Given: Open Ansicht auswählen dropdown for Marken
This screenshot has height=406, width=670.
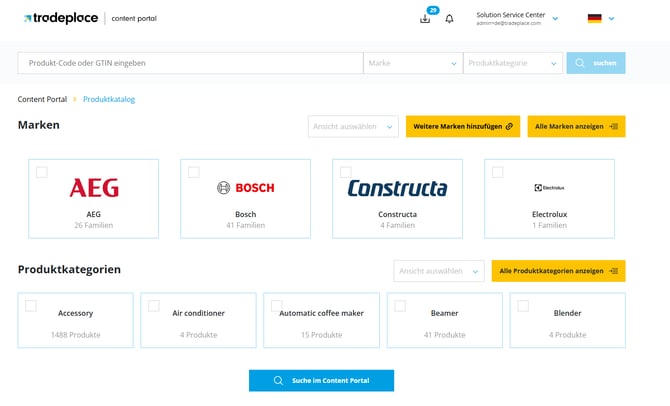Looking at the screenshot, I should point(353,127).
